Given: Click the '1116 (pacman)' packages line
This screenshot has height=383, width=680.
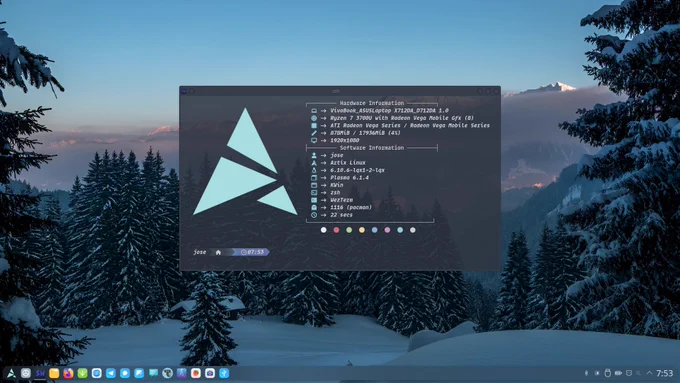Looking at the screenshot, I should [x=351, y=207].
